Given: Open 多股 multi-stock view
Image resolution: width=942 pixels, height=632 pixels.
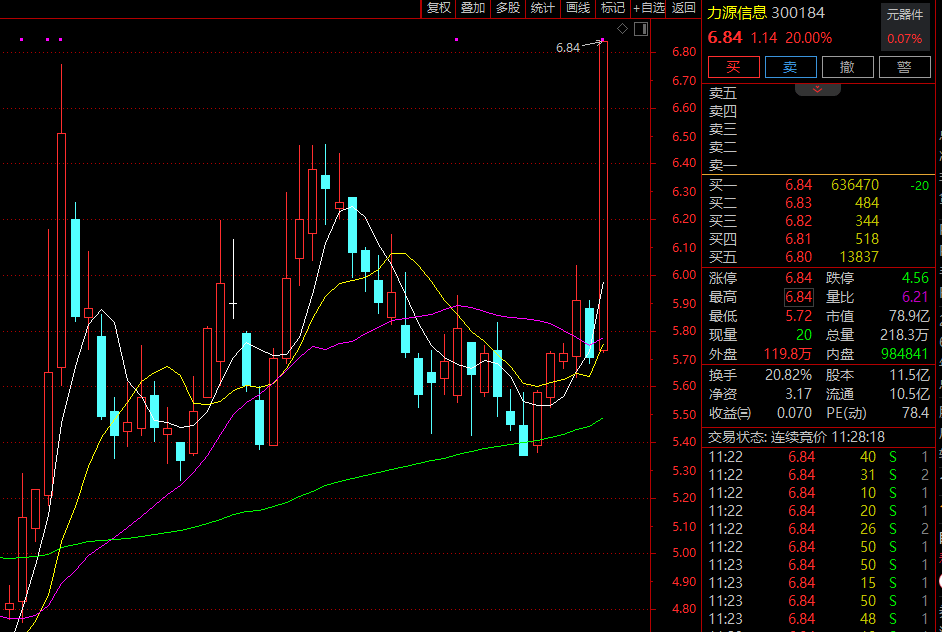Looking at the screenshot, I should (508, 8).
